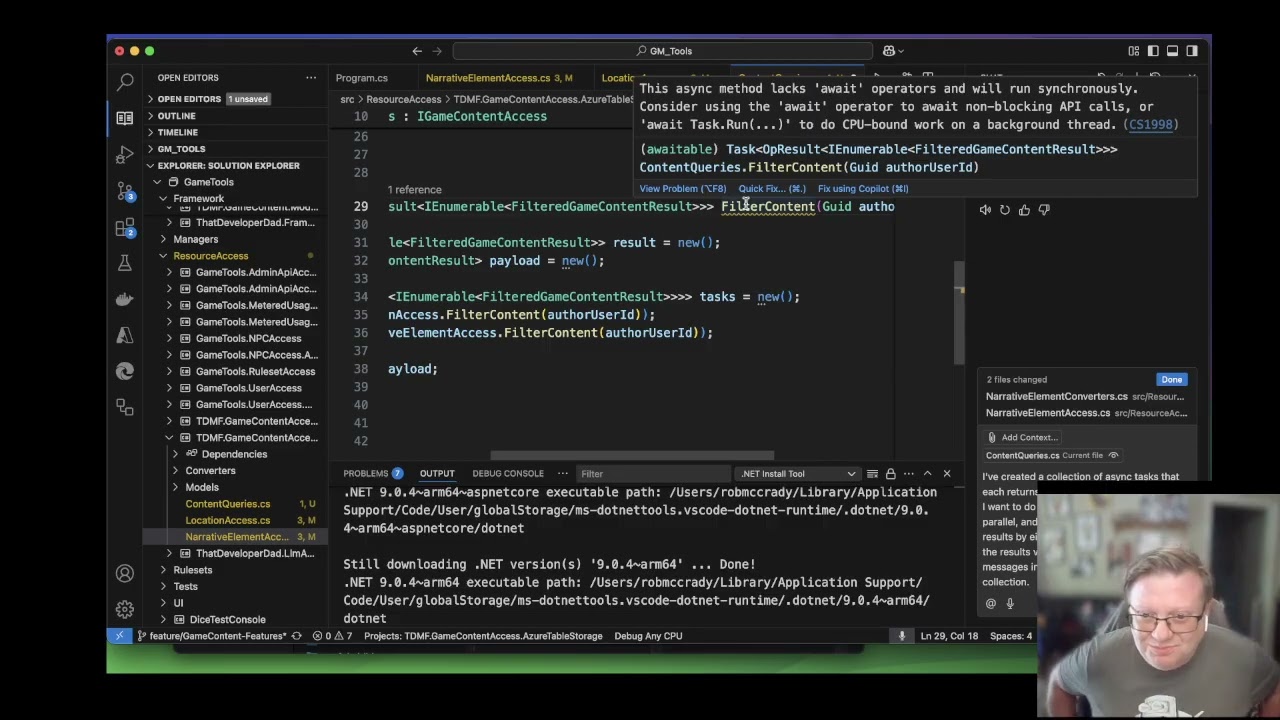Switch to the Program.cs tab
1280x720 pixels.
click(362, 78)
